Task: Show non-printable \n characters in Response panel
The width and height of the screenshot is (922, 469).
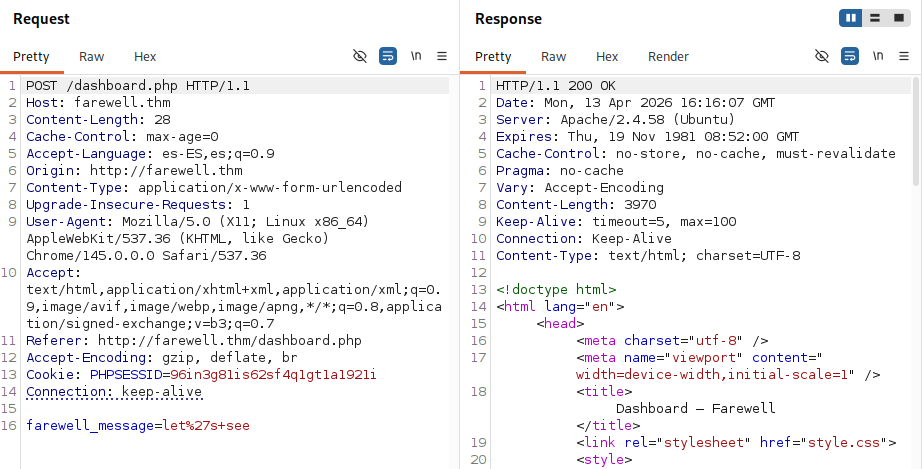Action: (x=878, y=56)
